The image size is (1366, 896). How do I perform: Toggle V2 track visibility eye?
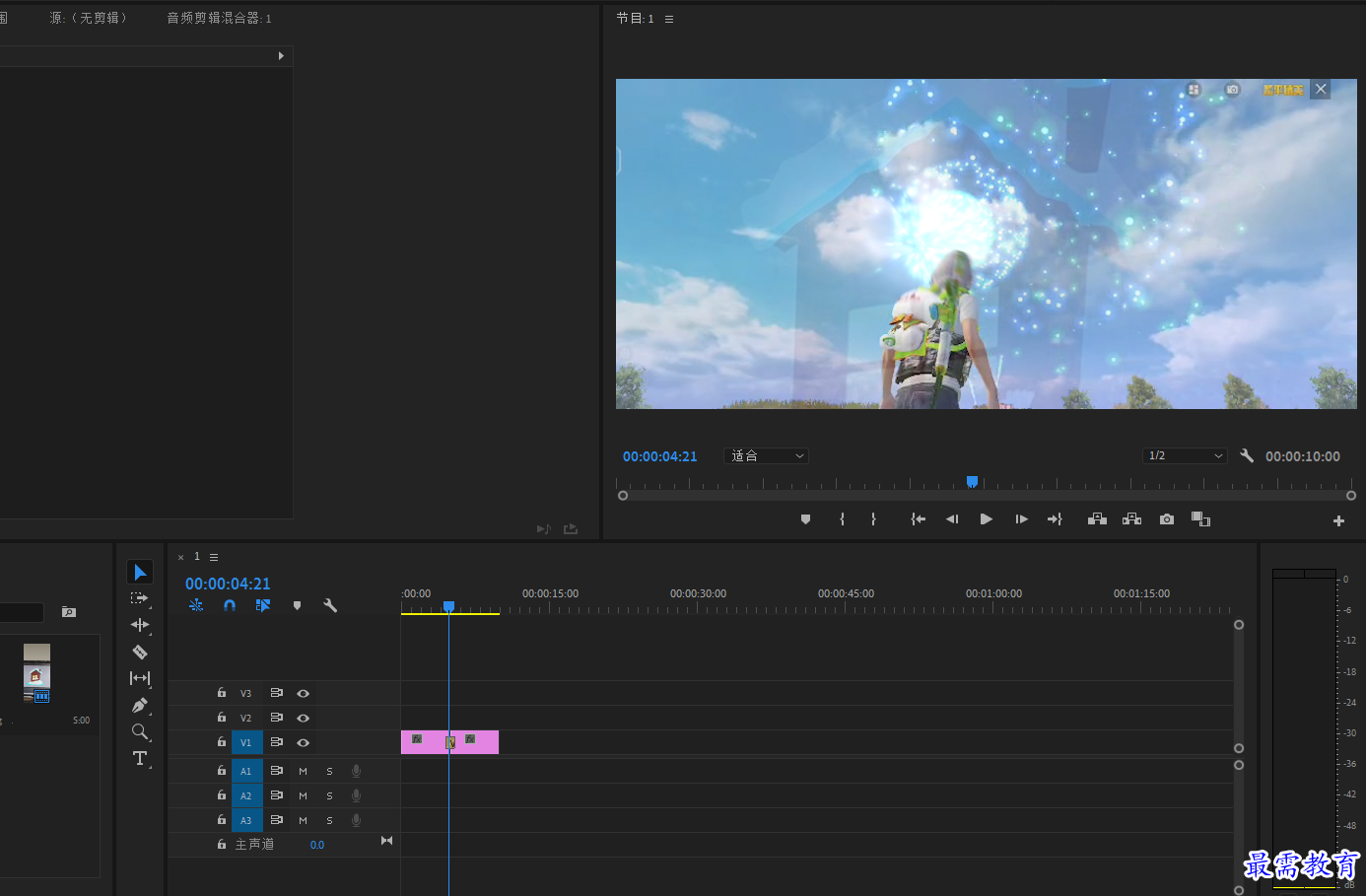[x=304, y=719]
